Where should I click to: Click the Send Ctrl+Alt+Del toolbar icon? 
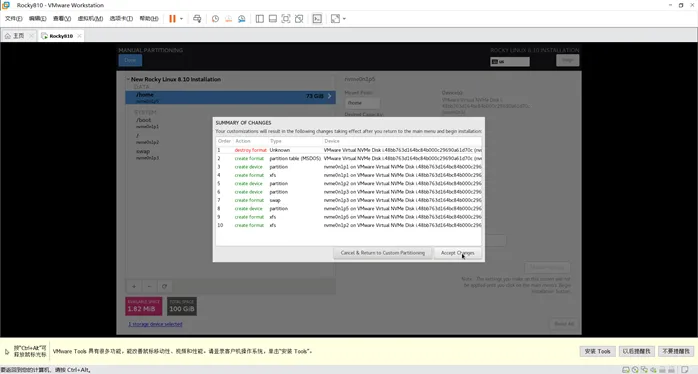tap(197, 19)
